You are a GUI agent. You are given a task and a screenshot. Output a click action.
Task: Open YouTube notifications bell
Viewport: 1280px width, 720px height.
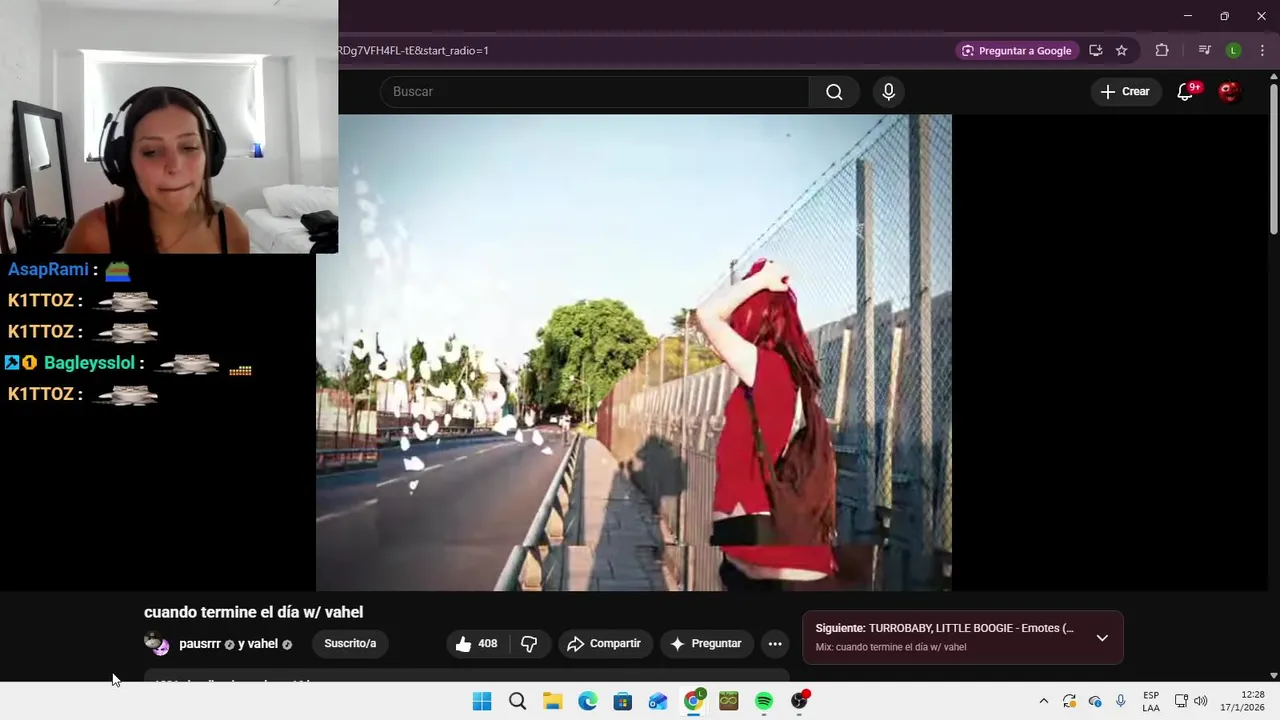tap(1186, 92)
